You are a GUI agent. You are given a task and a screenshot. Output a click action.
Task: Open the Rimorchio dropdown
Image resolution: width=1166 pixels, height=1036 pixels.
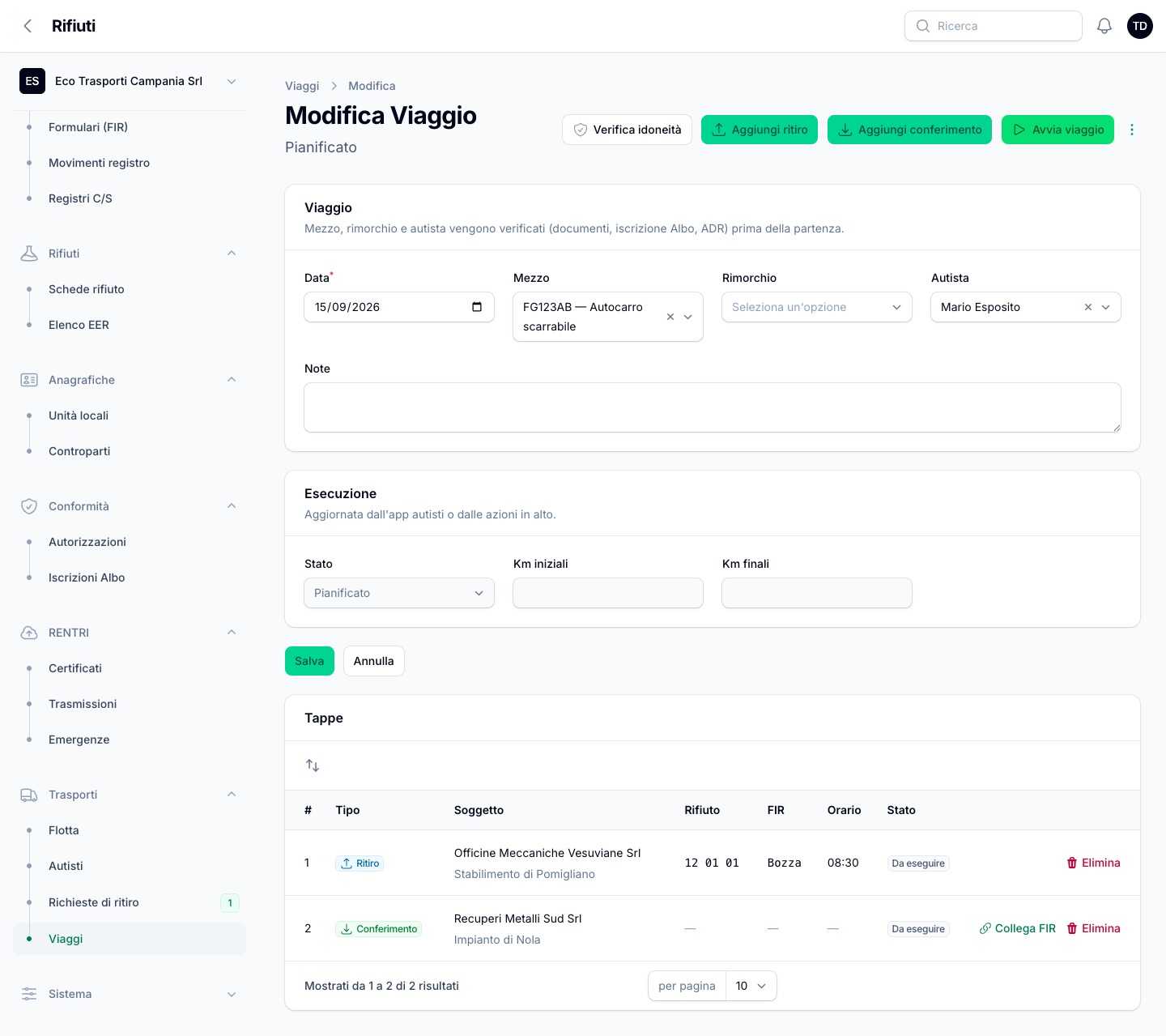817,307
